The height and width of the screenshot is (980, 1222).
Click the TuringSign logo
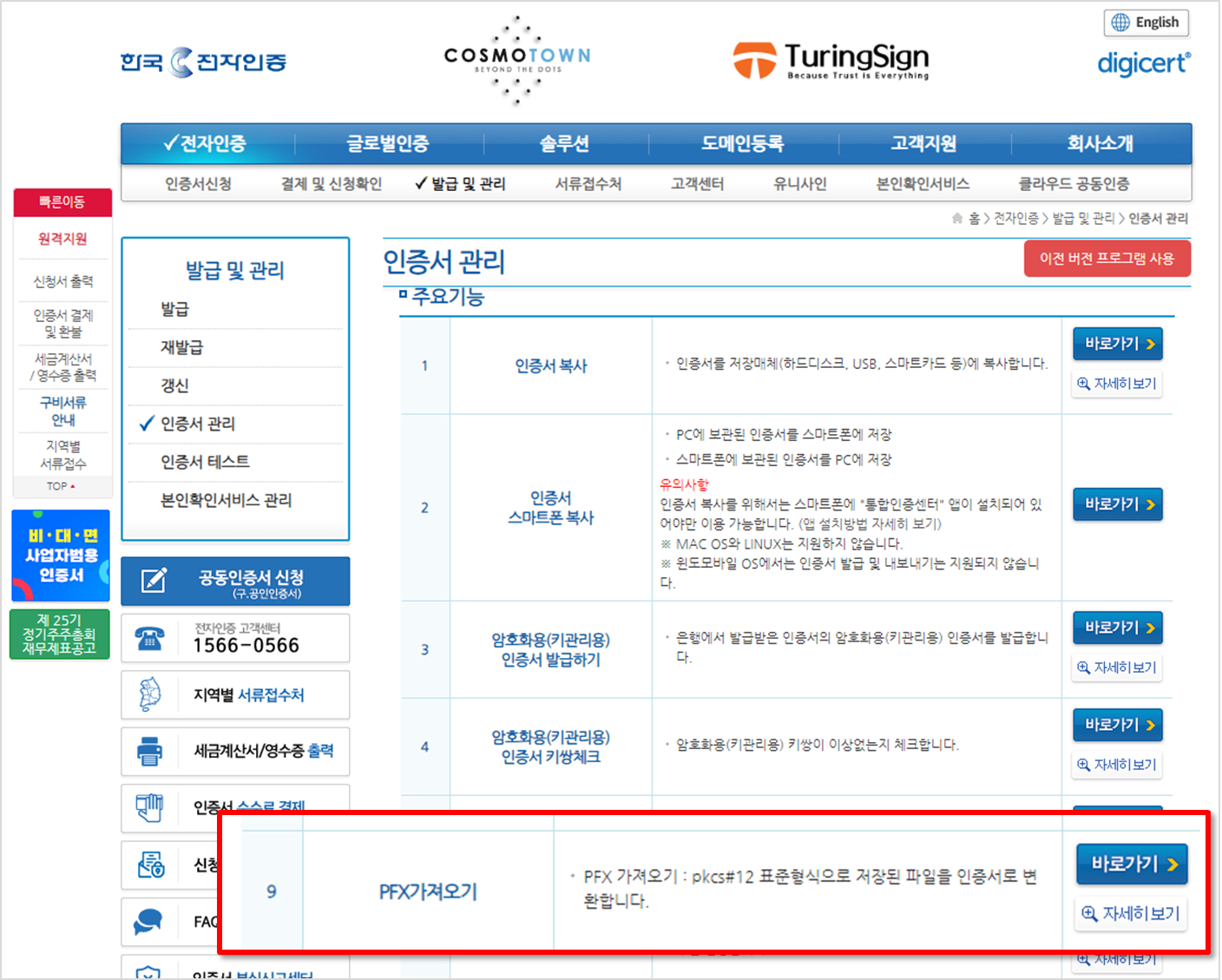click(x=831, y=61)
